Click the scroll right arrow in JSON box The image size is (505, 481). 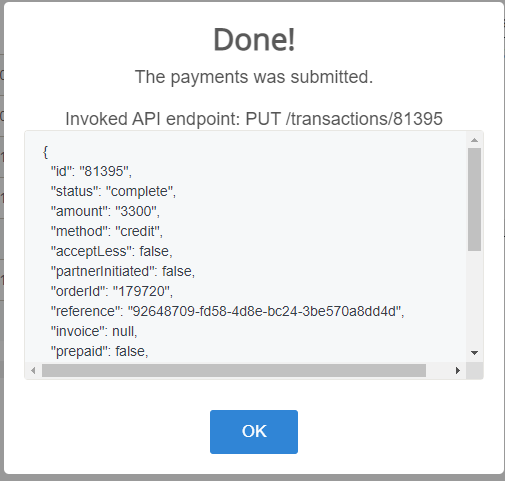(x=458, y=370)
